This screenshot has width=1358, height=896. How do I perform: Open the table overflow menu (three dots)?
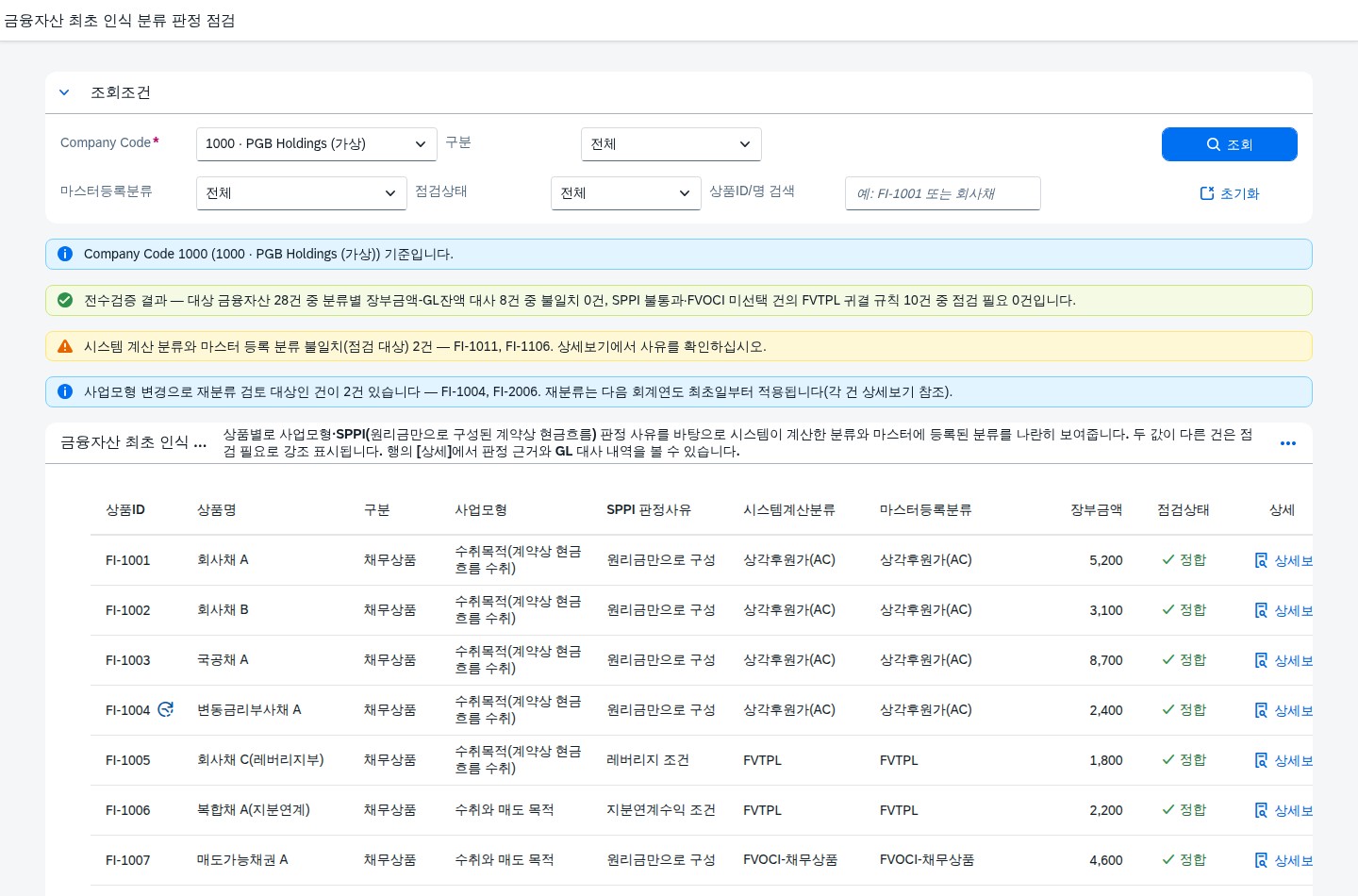point(1288,443)
